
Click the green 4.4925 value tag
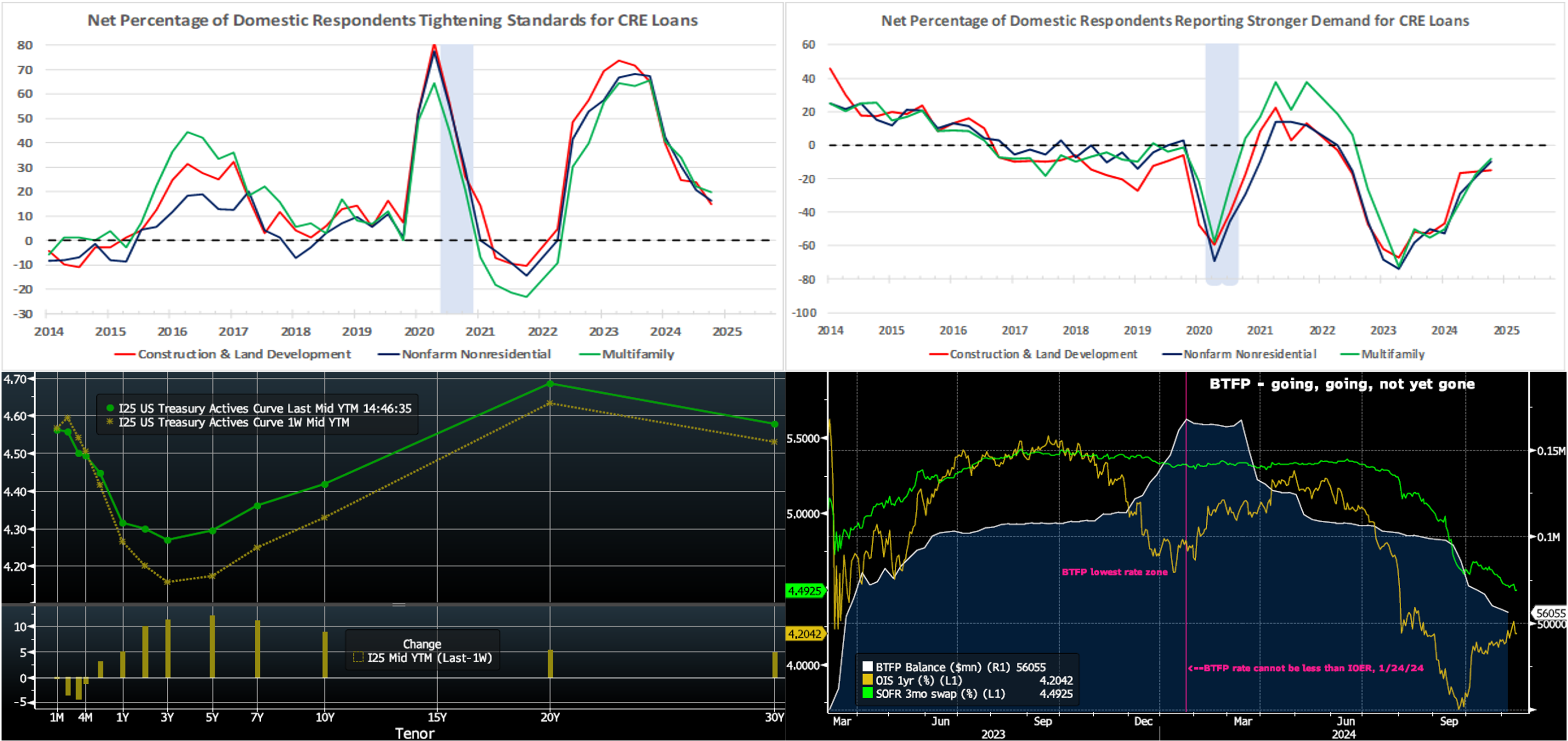point(804,591)
